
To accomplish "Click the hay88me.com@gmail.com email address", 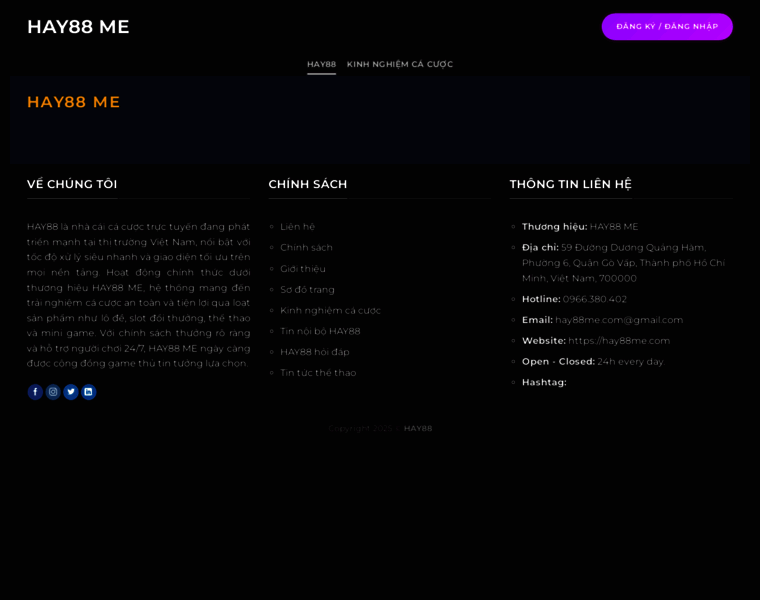I will point(619,320).
